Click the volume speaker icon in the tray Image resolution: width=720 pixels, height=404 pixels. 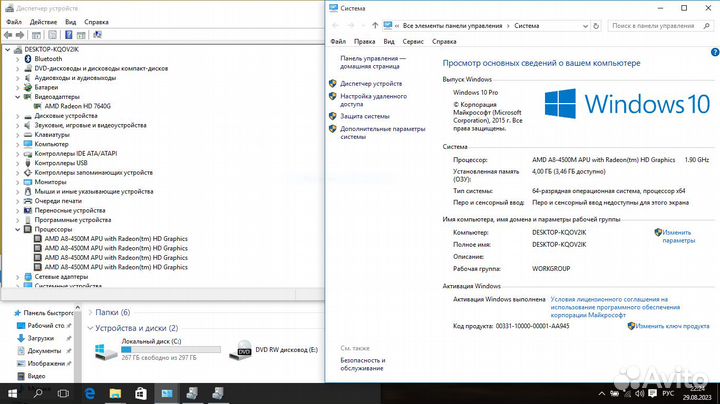click(x=640, y=393)
